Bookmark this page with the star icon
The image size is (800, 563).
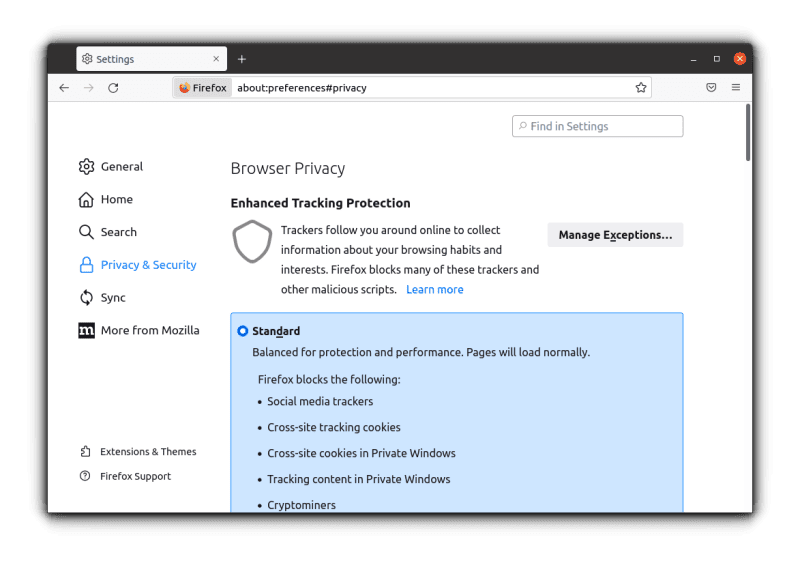[641, 88]
